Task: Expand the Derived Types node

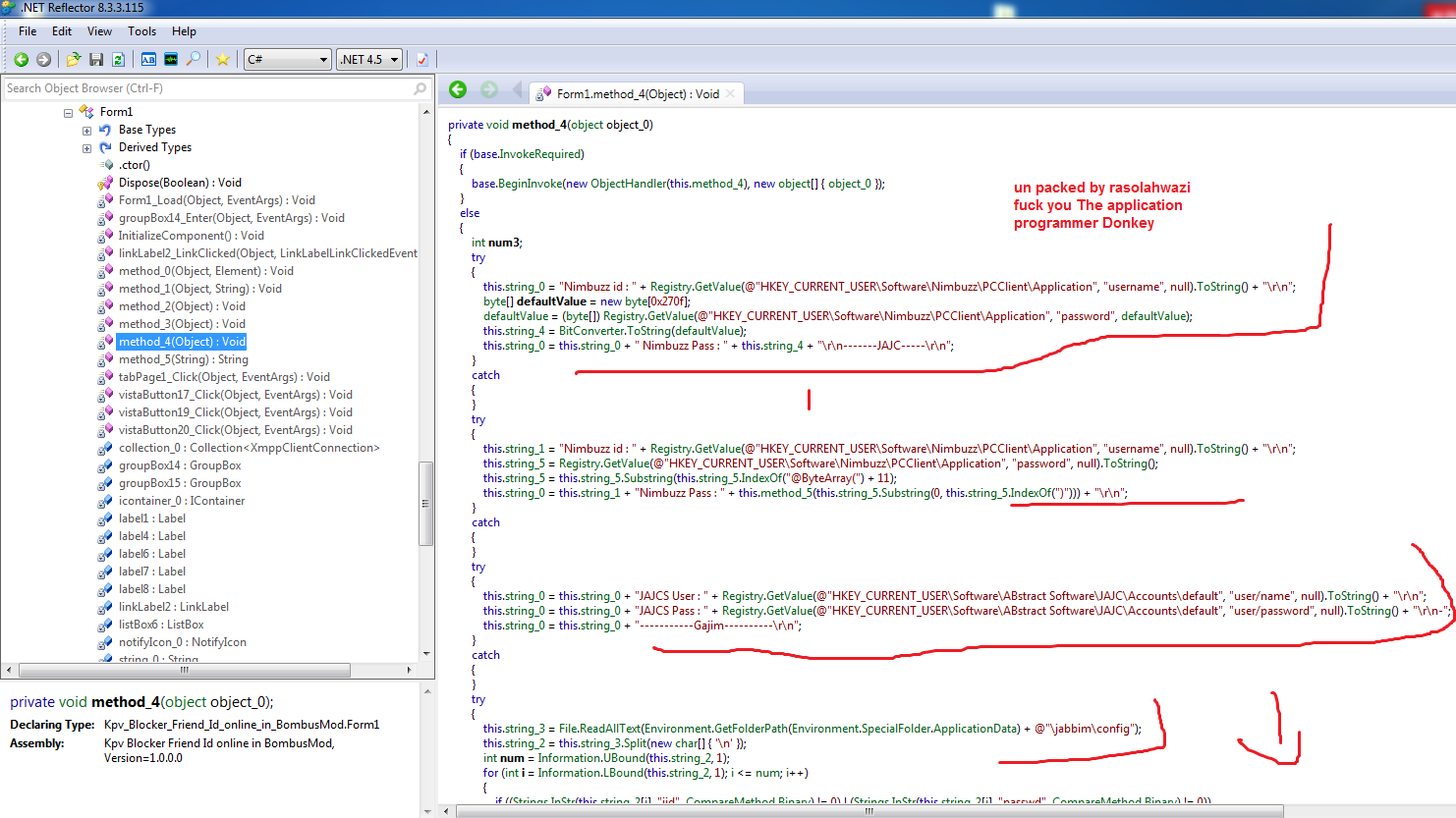Action: click(x=86, y=148)
